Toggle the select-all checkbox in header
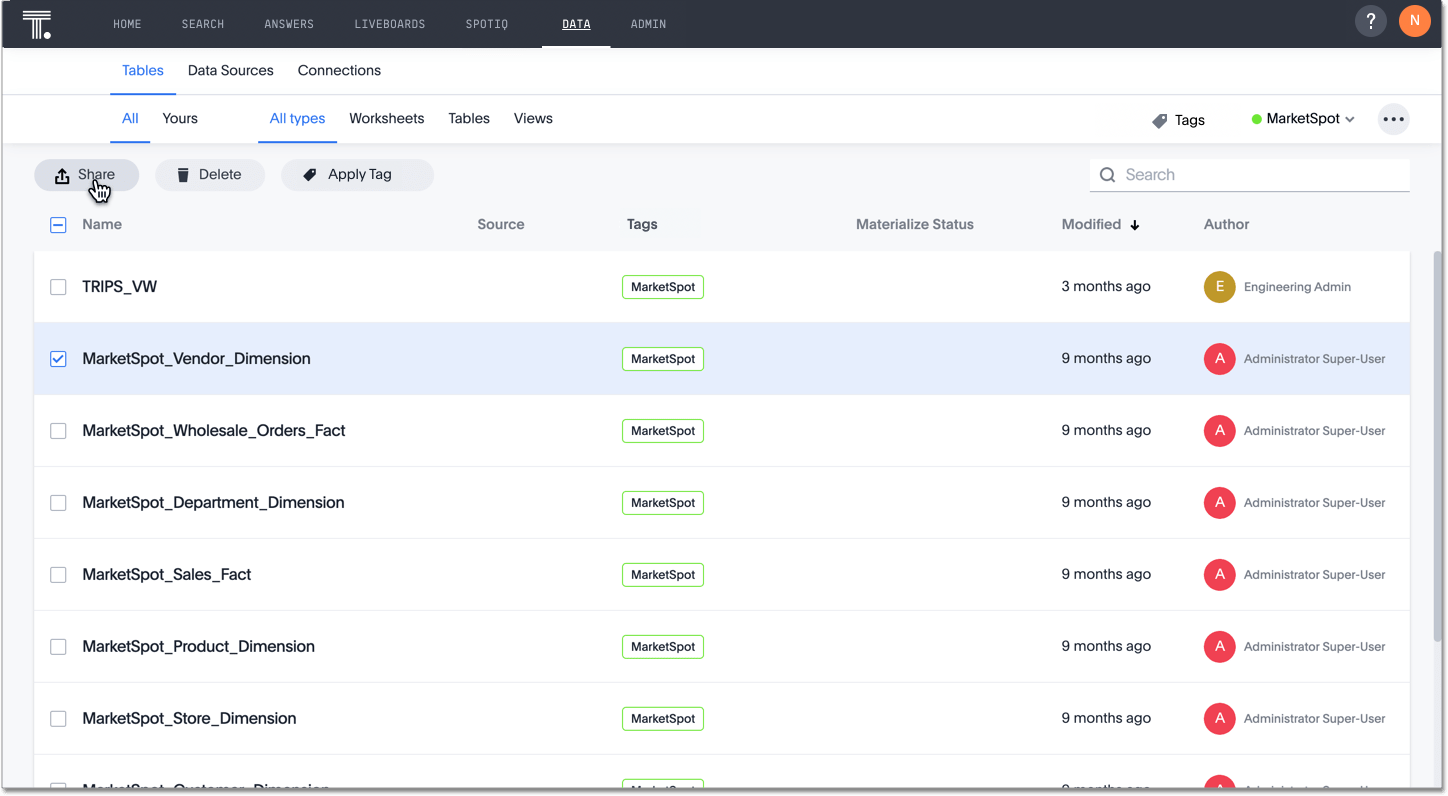Viewport: 1448px width, 796px height. (x=58, y=225)
